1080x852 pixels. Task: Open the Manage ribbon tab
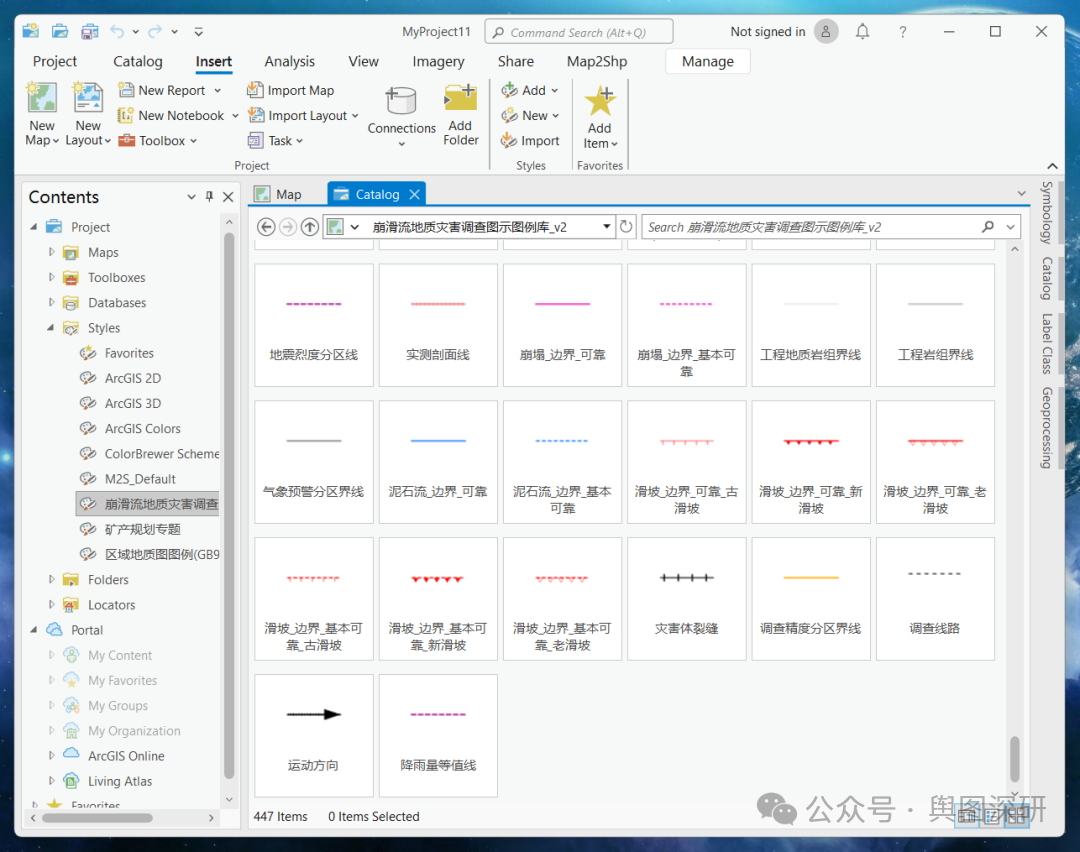[x=707, y=61]
